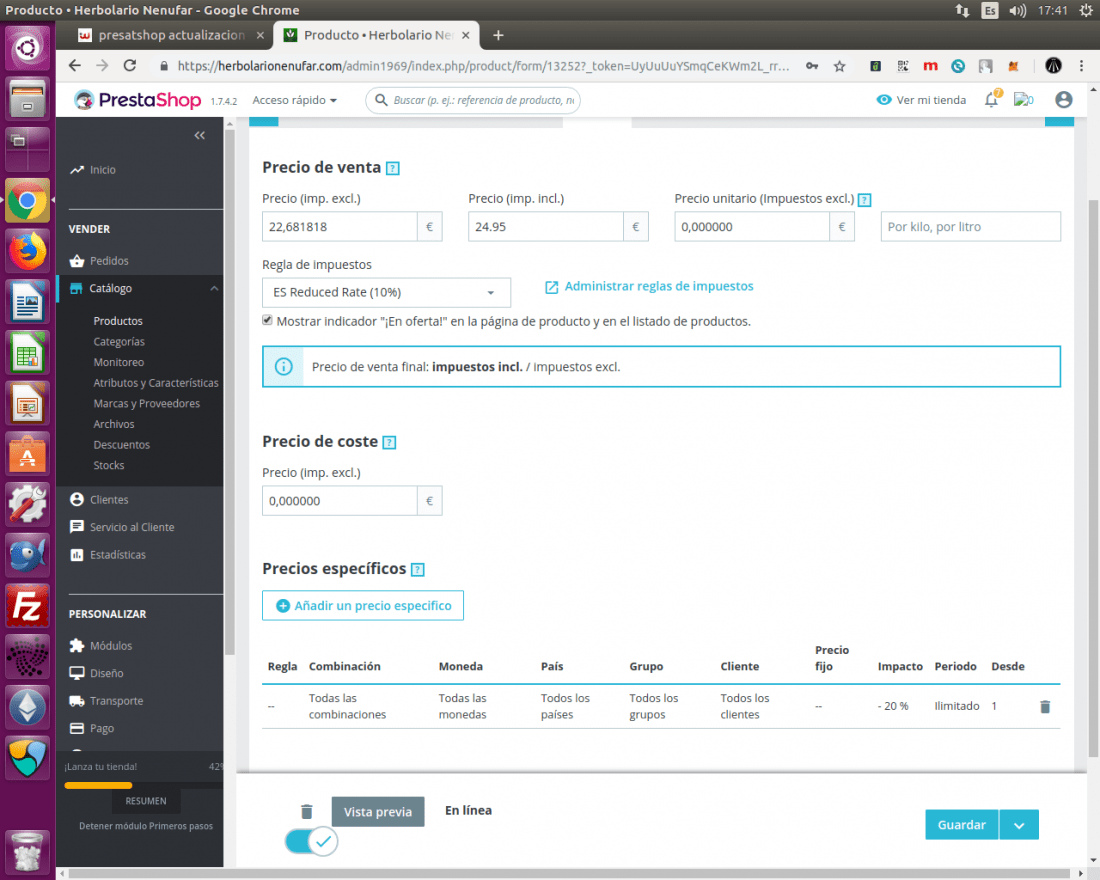Viewport: 1100px width, 880px height.
Task: Click the Precio unitario input field
Action: 752,227
